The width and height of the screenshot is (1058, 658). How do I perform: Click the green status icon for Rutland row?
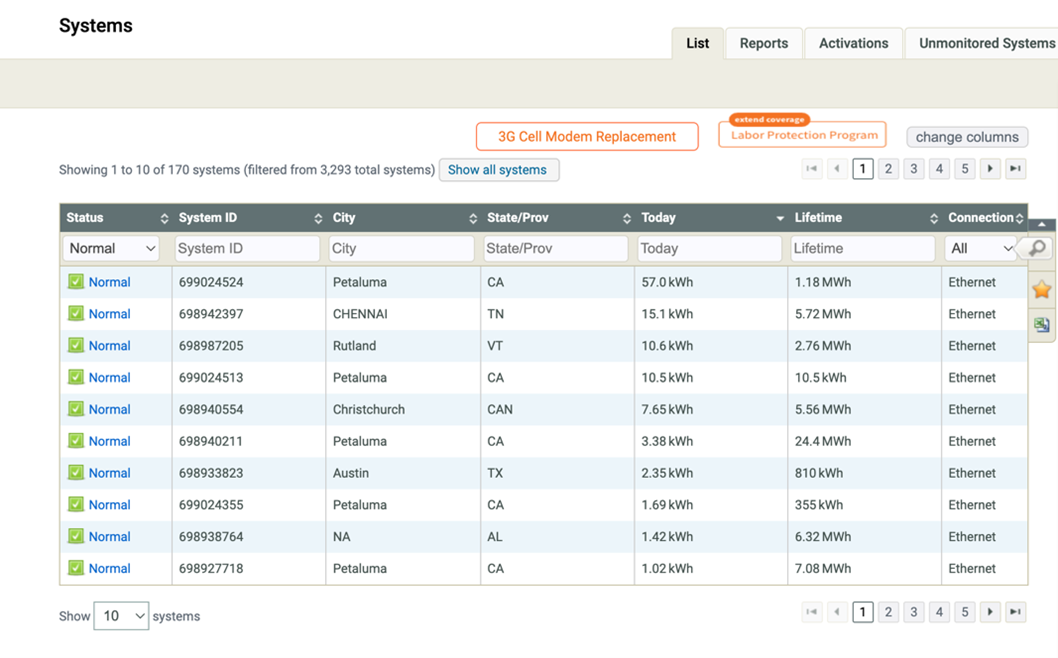76,345
